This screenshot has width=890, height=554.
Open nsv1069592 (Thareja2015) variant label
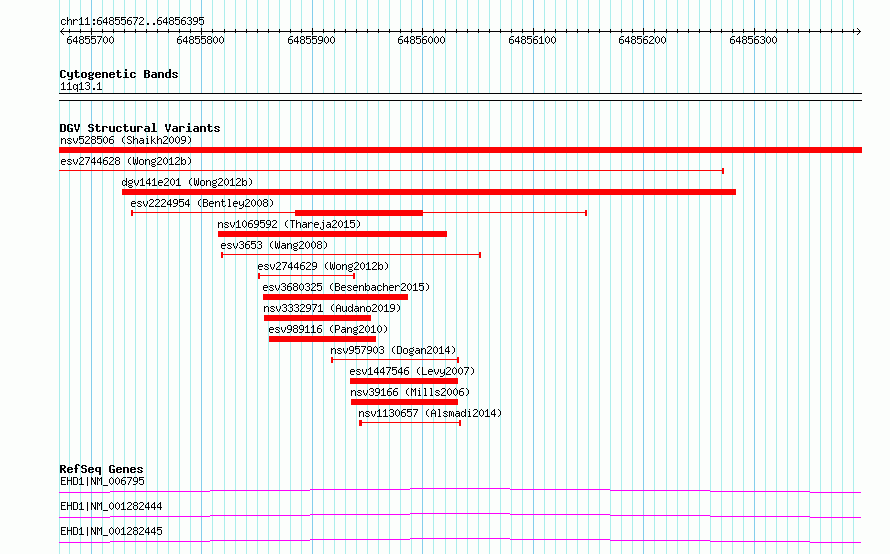tap(289, 224)
